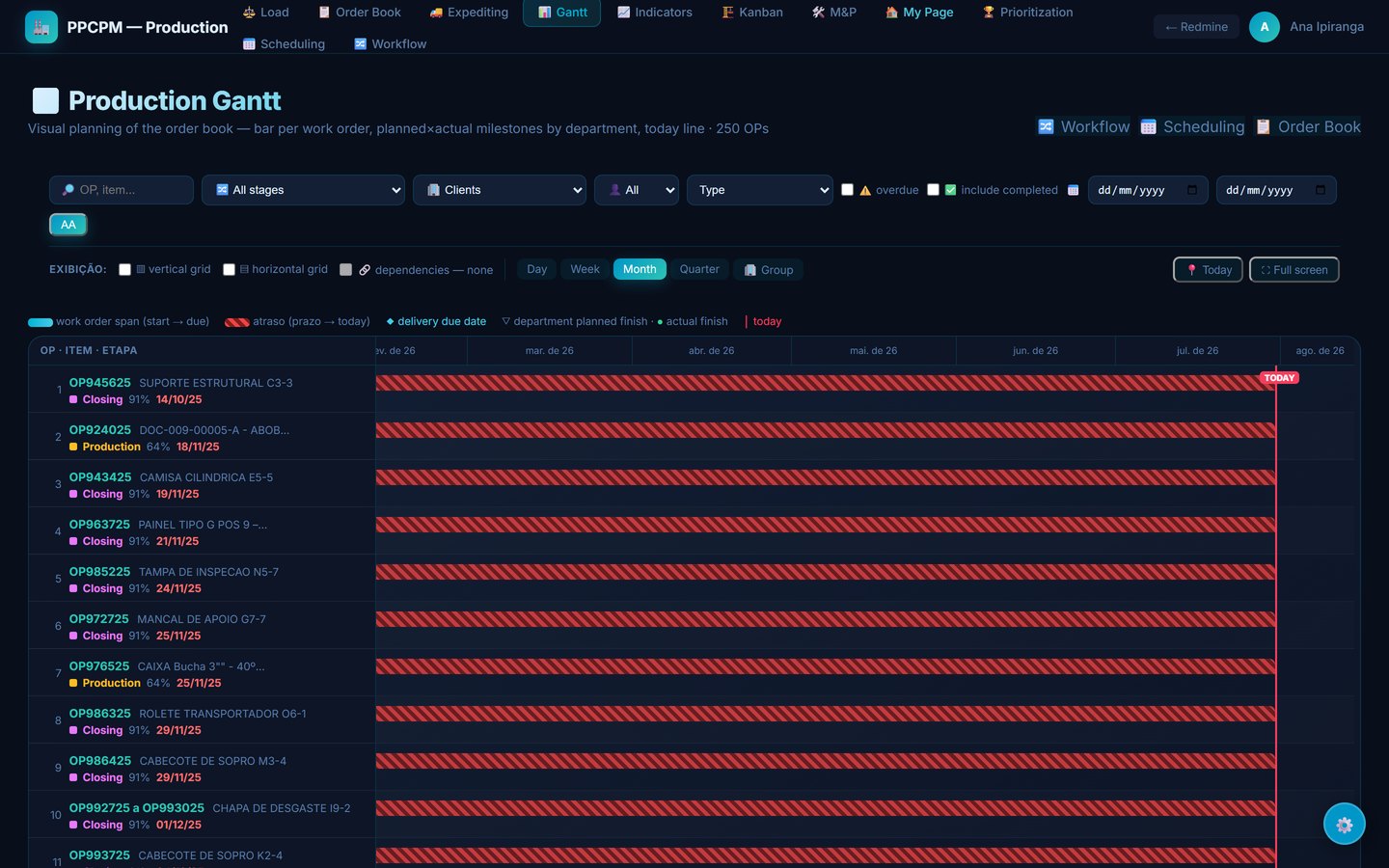Toggle the dependencies display checkbox

tap(345, 270)
